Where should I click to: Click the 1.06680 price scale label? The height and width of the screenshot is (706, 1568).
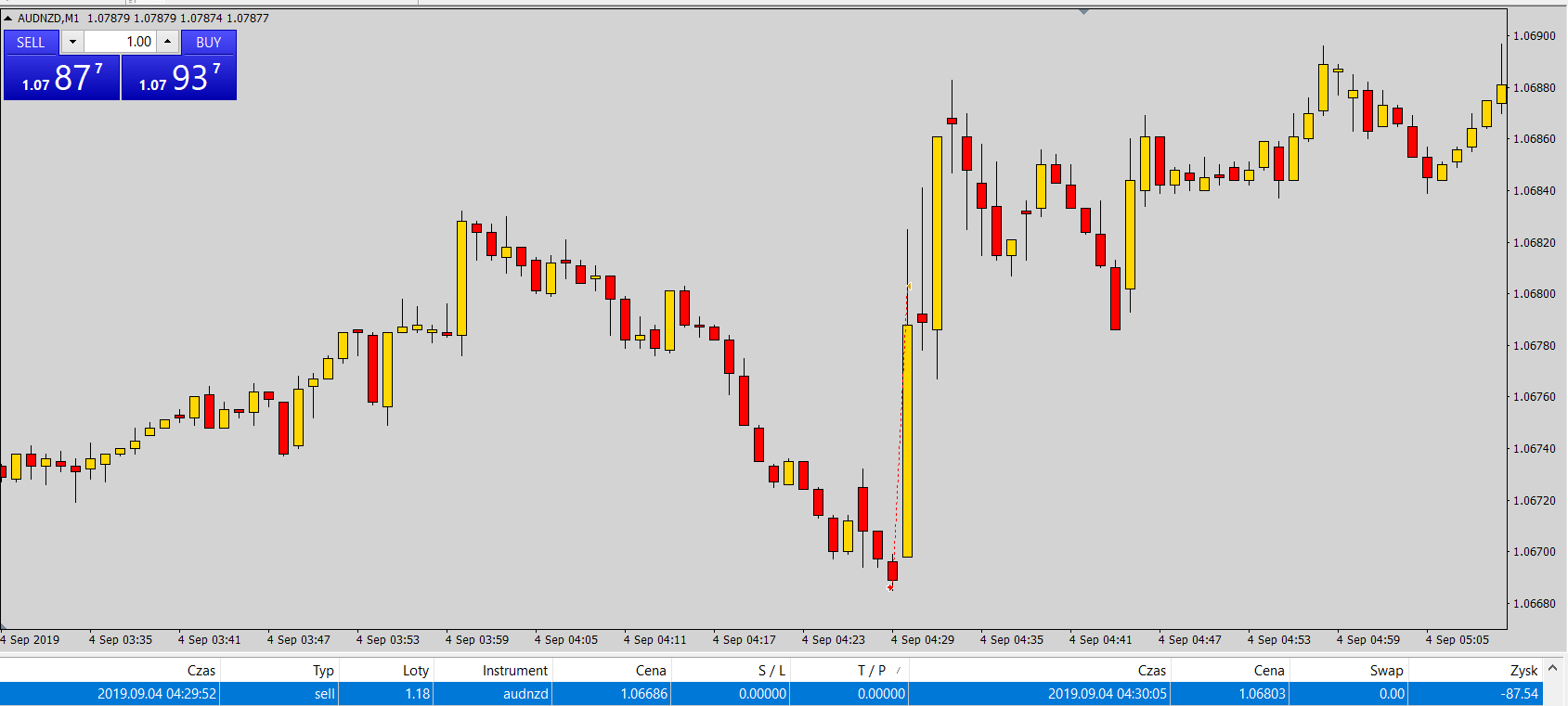[1534, 604]
